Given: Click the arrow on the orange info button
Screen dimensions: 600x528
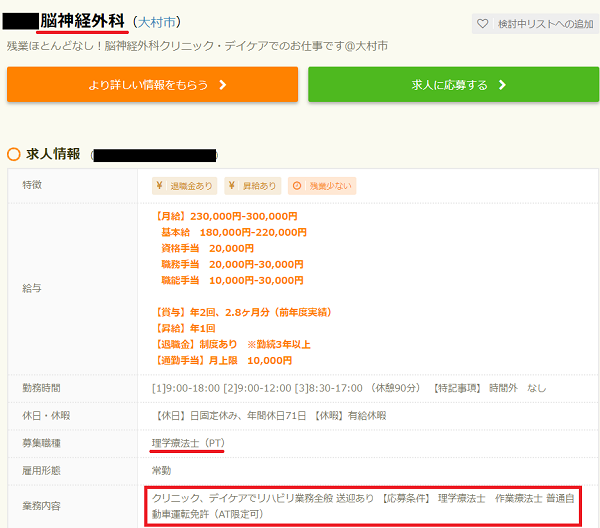Looking at the screenshot, I should (x=222, y=85).
